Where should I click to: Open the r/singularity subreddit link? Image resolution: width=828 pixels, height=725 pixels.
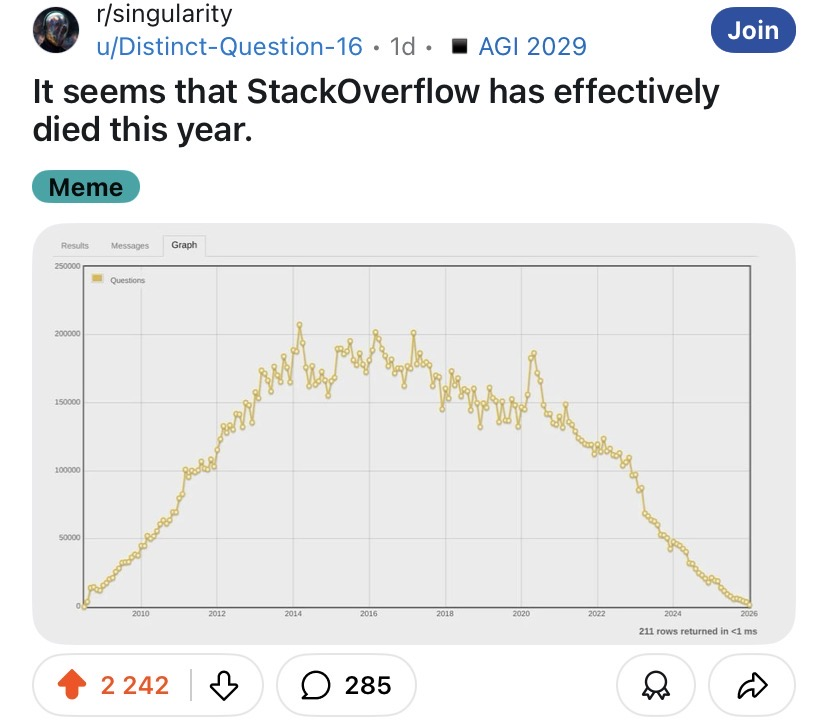coord(164,14)
